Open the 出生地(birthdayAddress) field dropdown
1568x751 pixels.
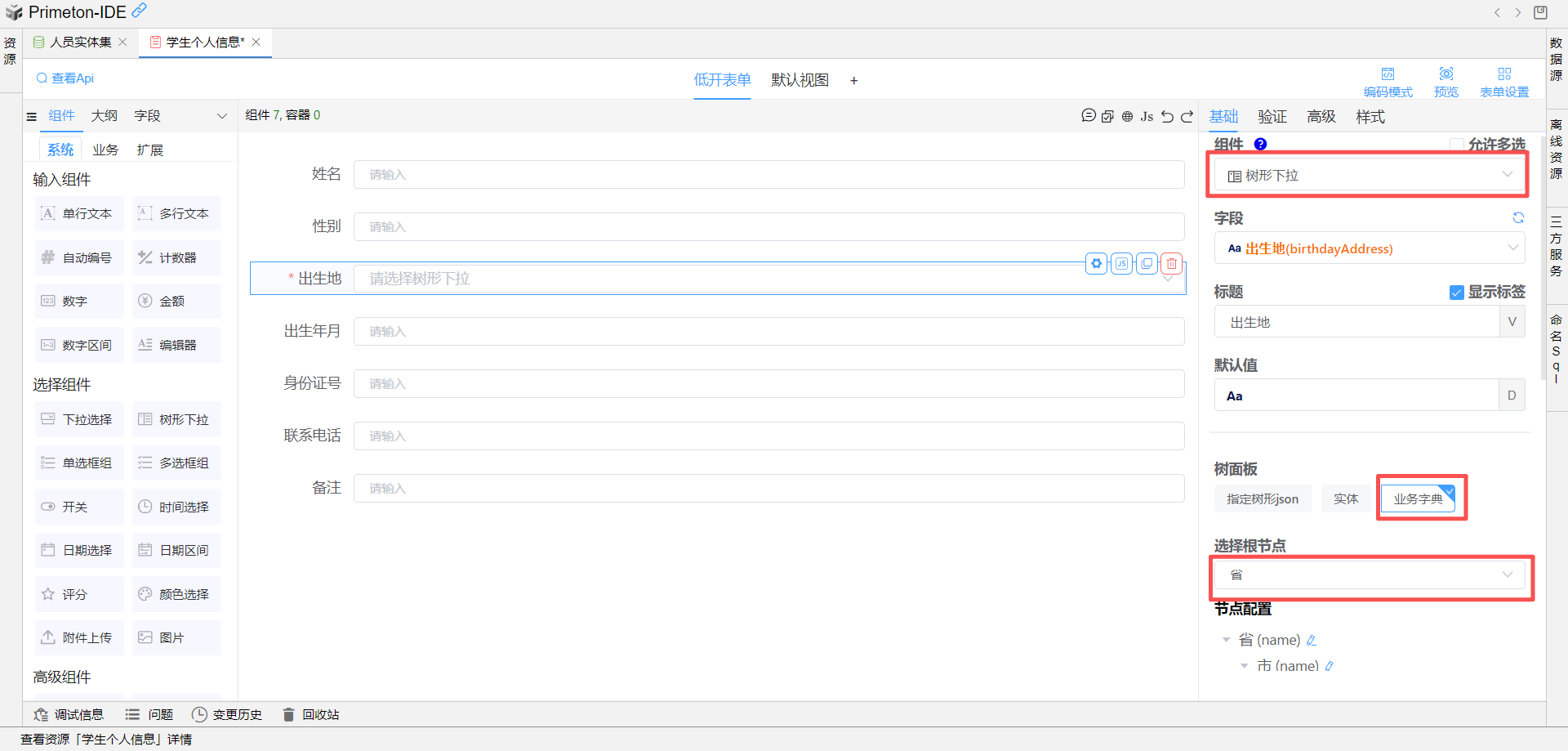tap(1369, 248)
